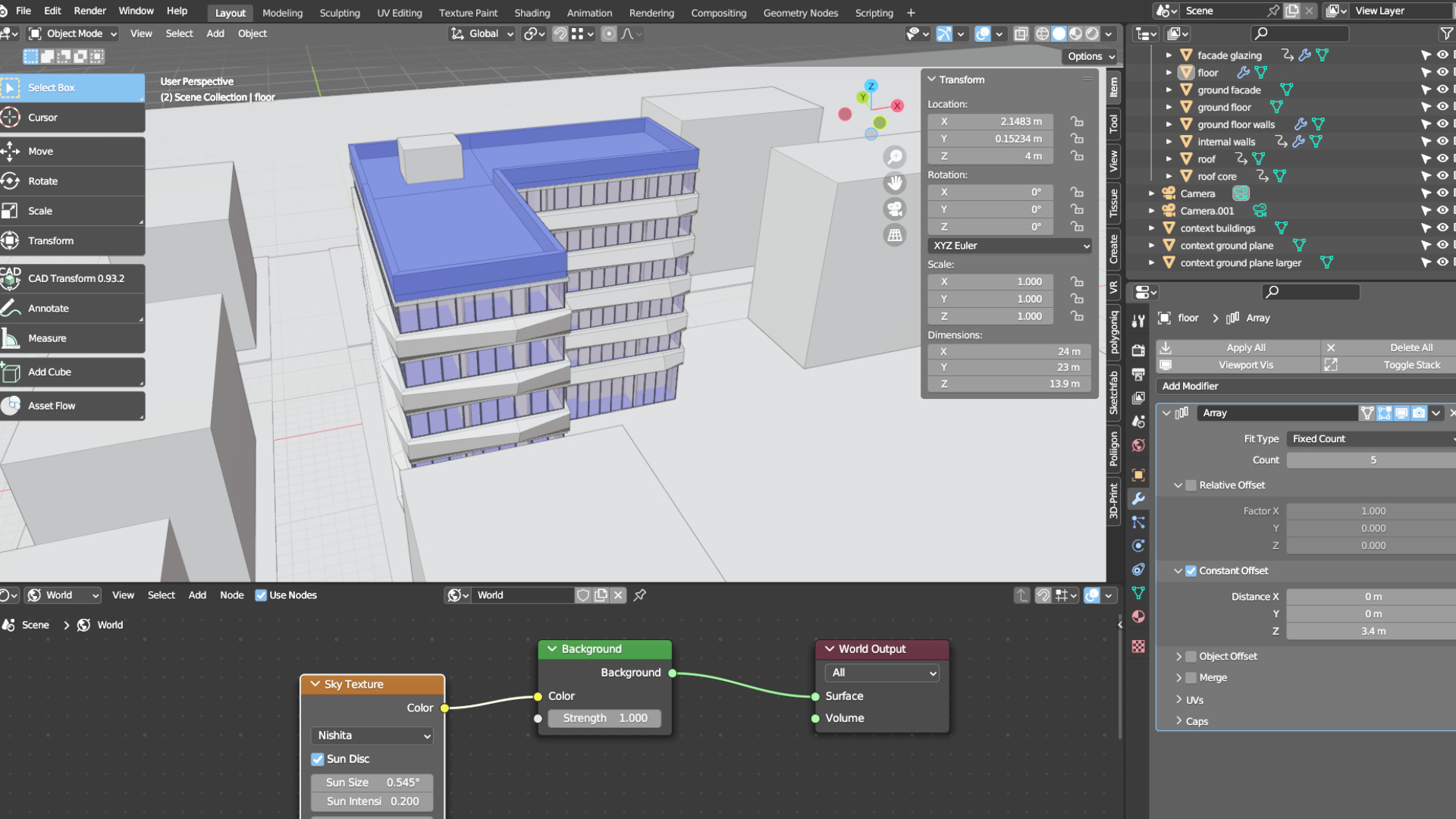Viewport: 1456px width, 819px height.
Task: Open the Node menu in the shader editor
Action: click(232, 595)
